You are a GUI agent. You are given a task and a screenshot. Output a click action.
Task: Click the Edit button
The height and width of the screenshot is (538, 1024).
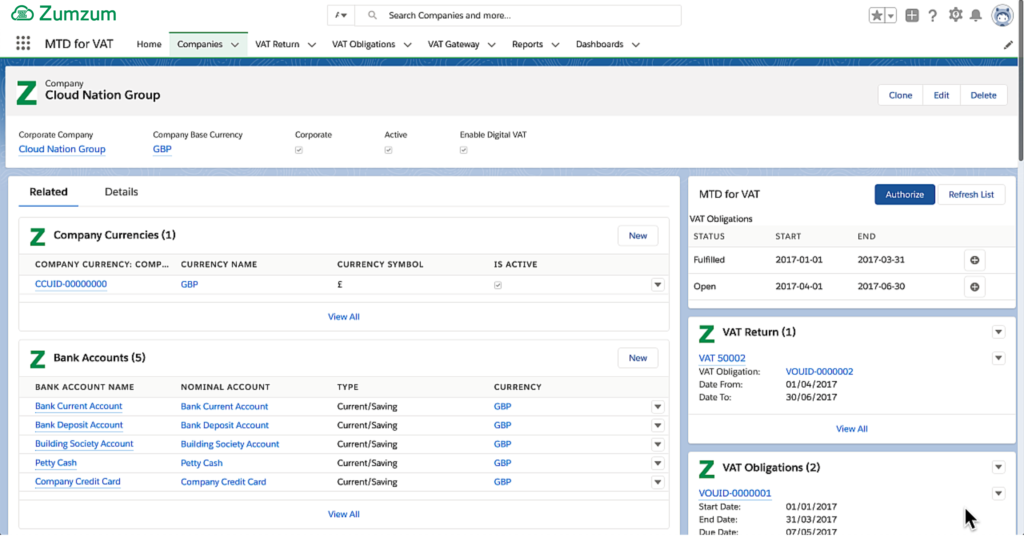pos(941,95)
